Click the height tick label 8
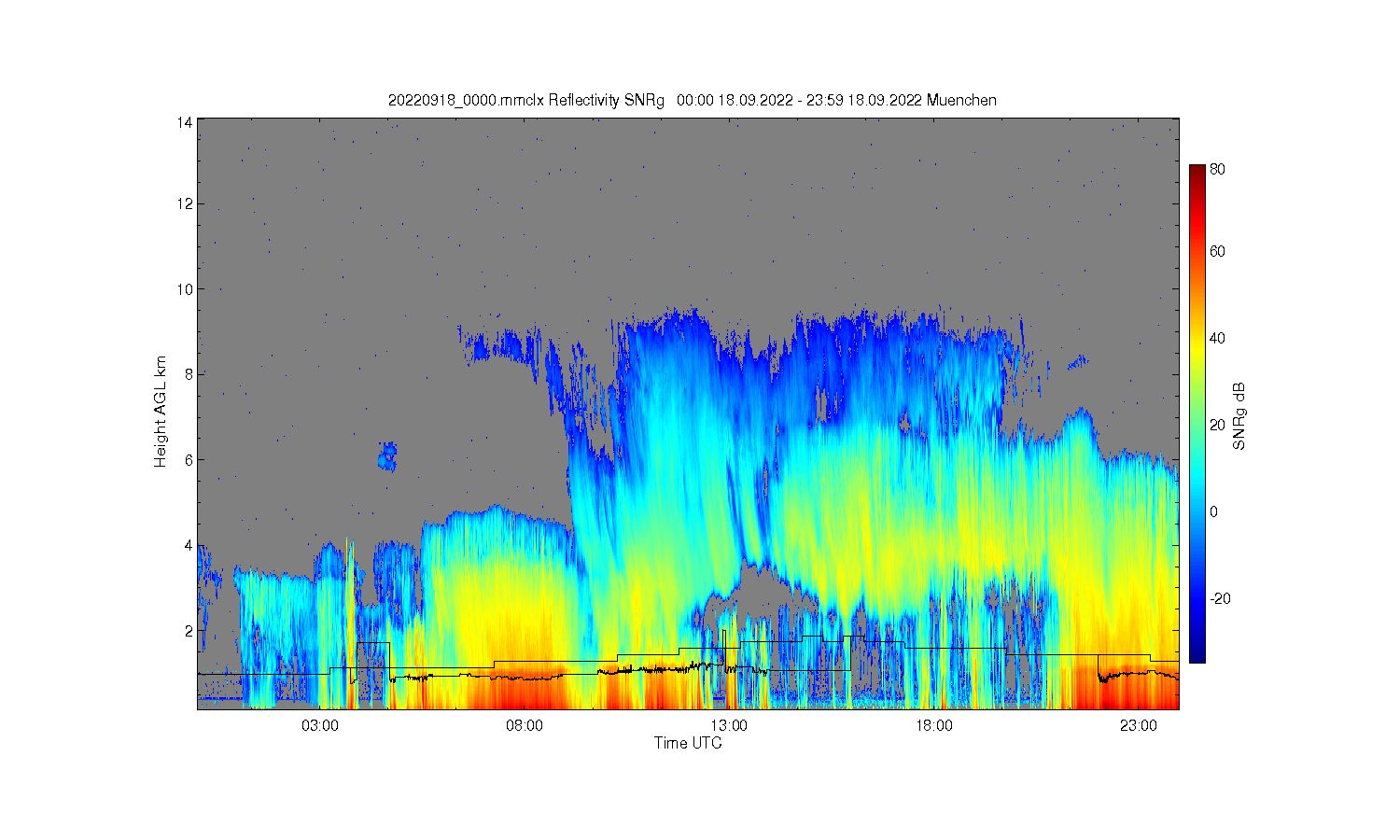Viewport: 1400px width, 840px height. click(x=189, y=374)
